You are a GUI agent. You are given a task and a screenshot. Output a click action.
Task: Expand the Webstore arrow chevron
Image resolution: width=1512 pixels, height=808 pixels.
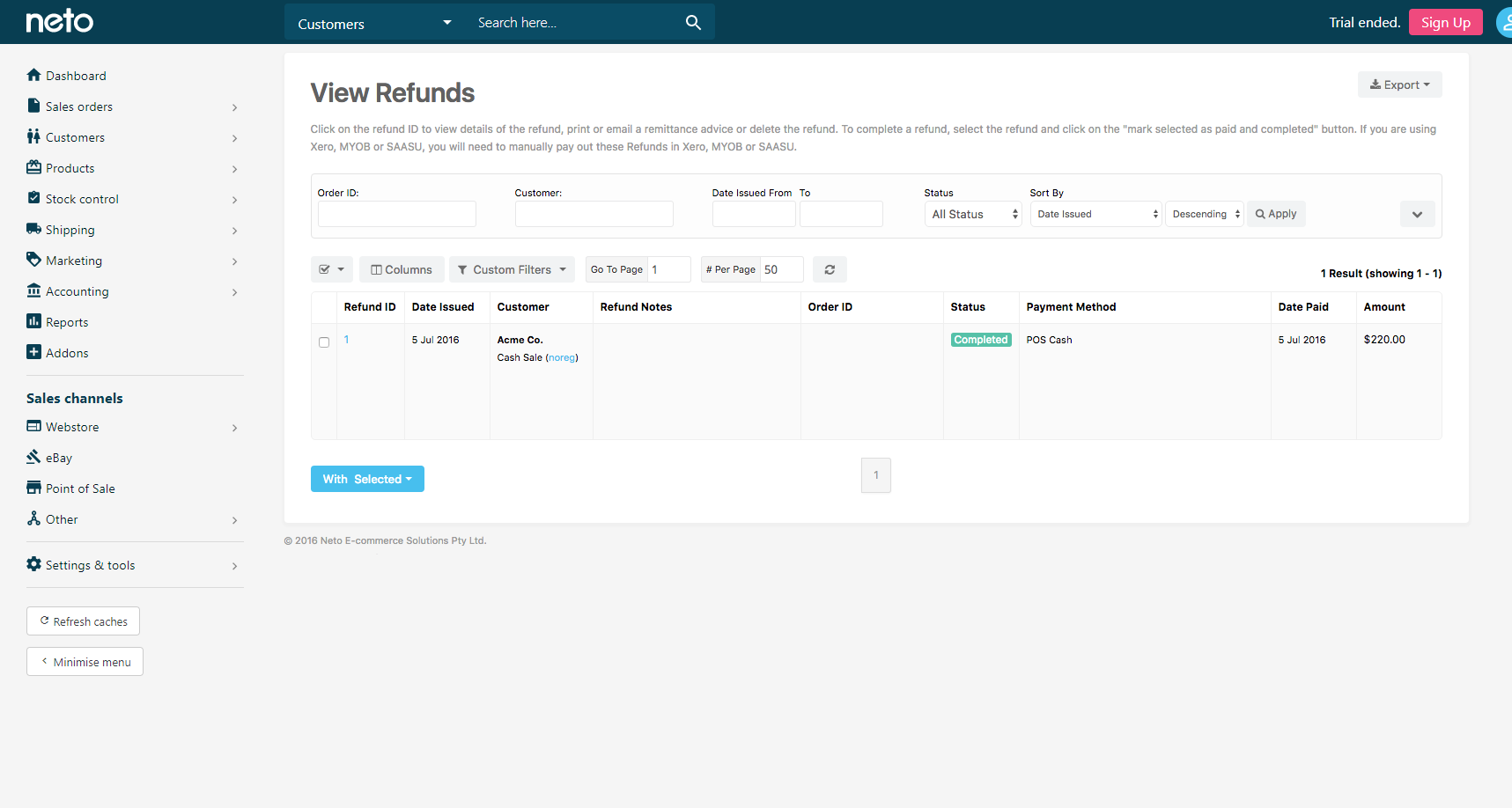[235, 428]
